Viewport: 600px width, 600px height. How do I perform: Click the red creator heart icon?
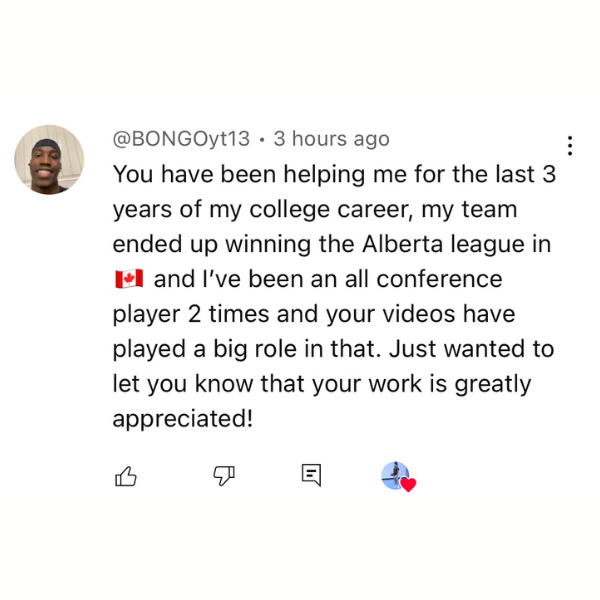pos(408,485)
